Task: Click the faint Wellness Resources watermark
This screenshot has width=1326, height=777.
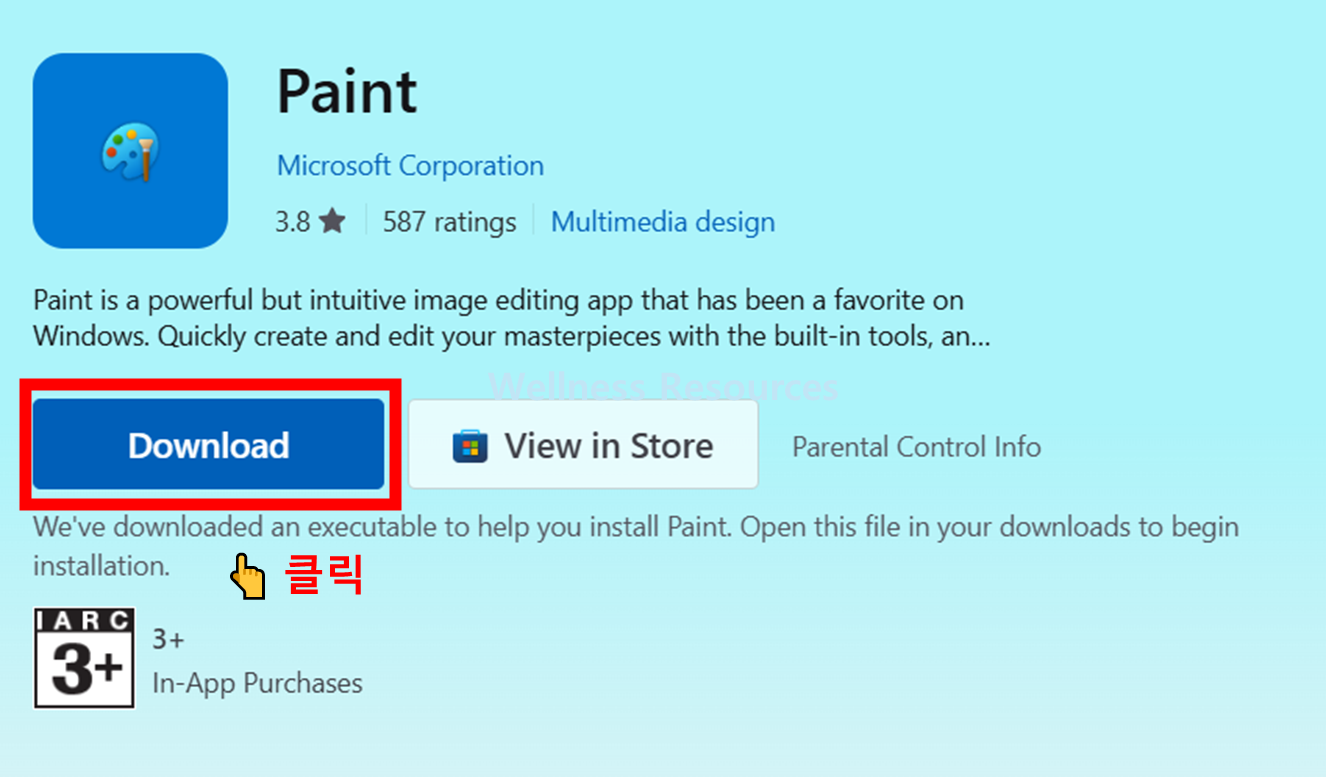Action: coord(664,386)
